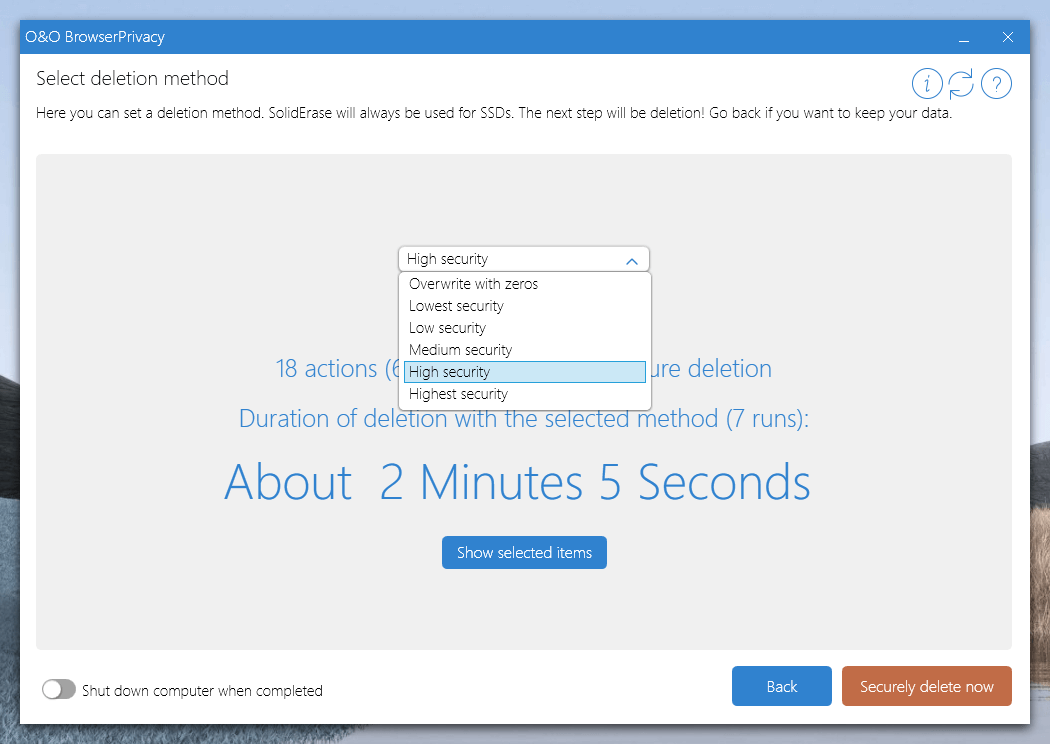
Task: Pick 'Medium security' deletion method
Action: [460, 349]
